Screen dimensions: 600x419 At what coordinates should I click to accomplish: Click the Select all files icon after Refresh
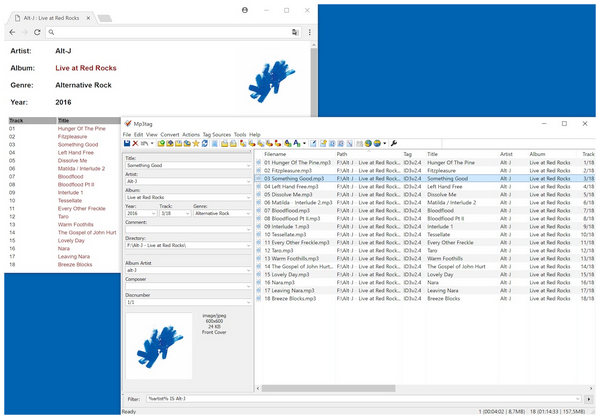215,143
